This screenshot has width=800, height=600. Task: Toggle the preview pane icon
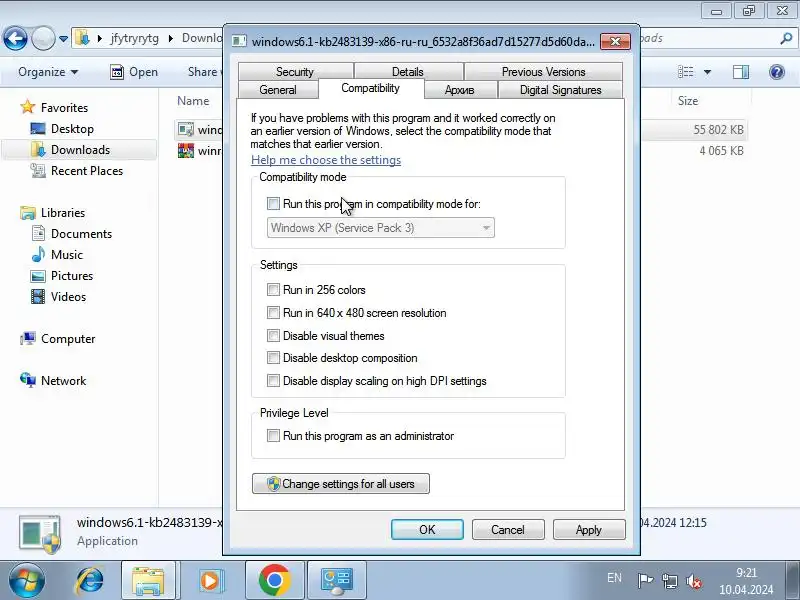pyautogui.click(x=741, y=72)
